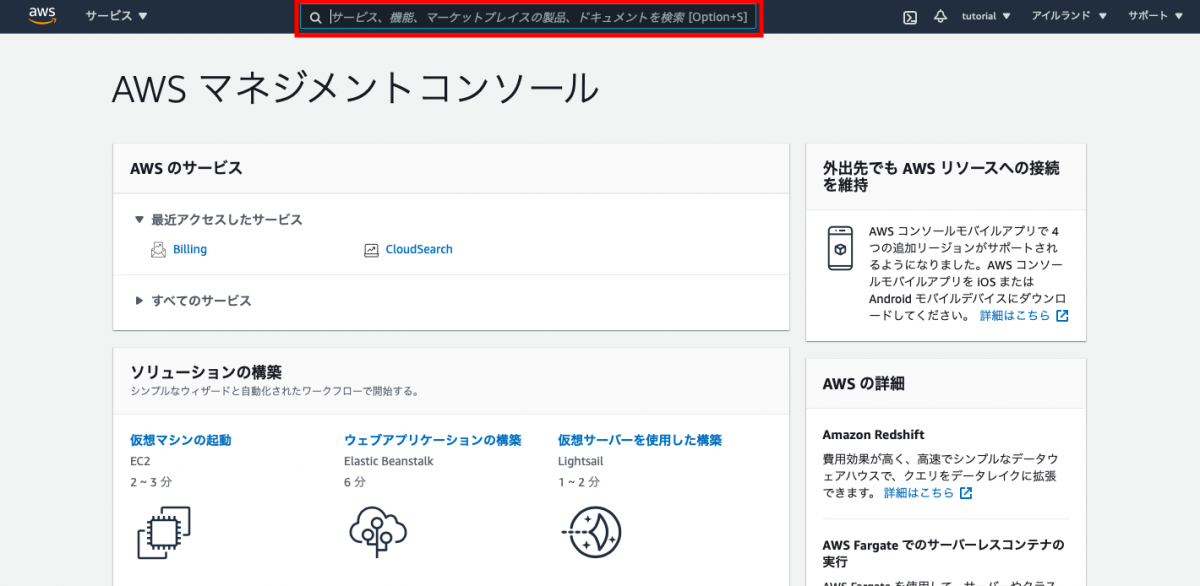Screen dimensions: 1200x586
Task: Click 詳細はこちら for Amazon Redshift
Action: (919, 492)
